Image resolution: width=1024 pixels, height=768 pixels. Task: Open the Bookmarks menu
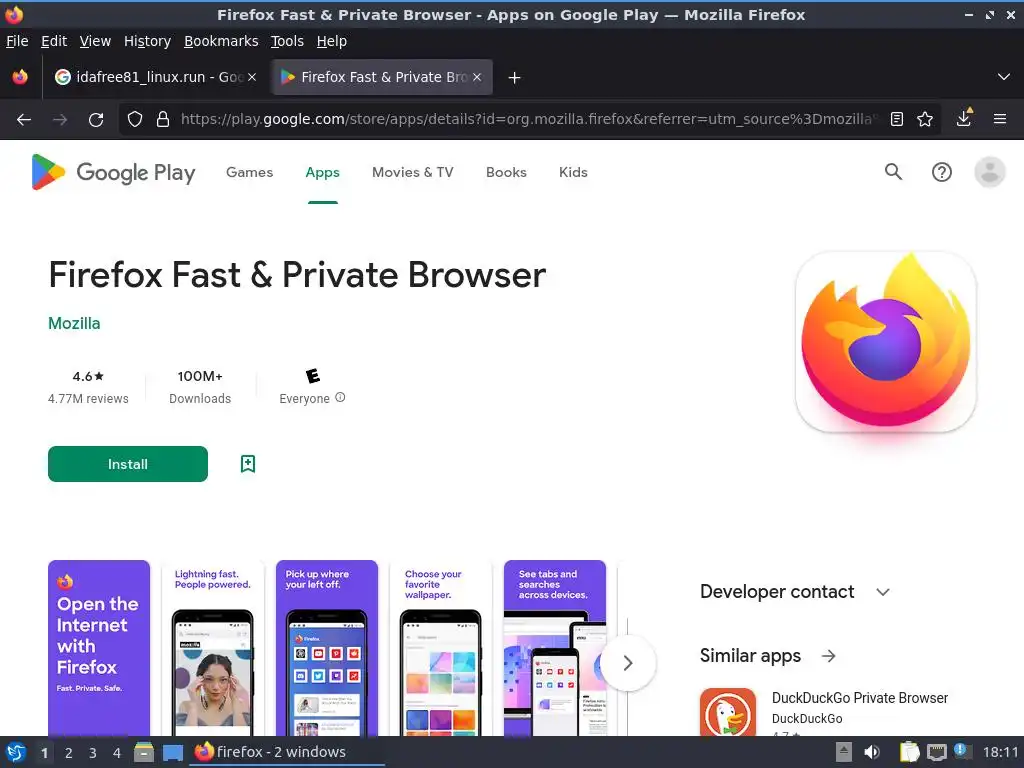[x=221, y=41]
